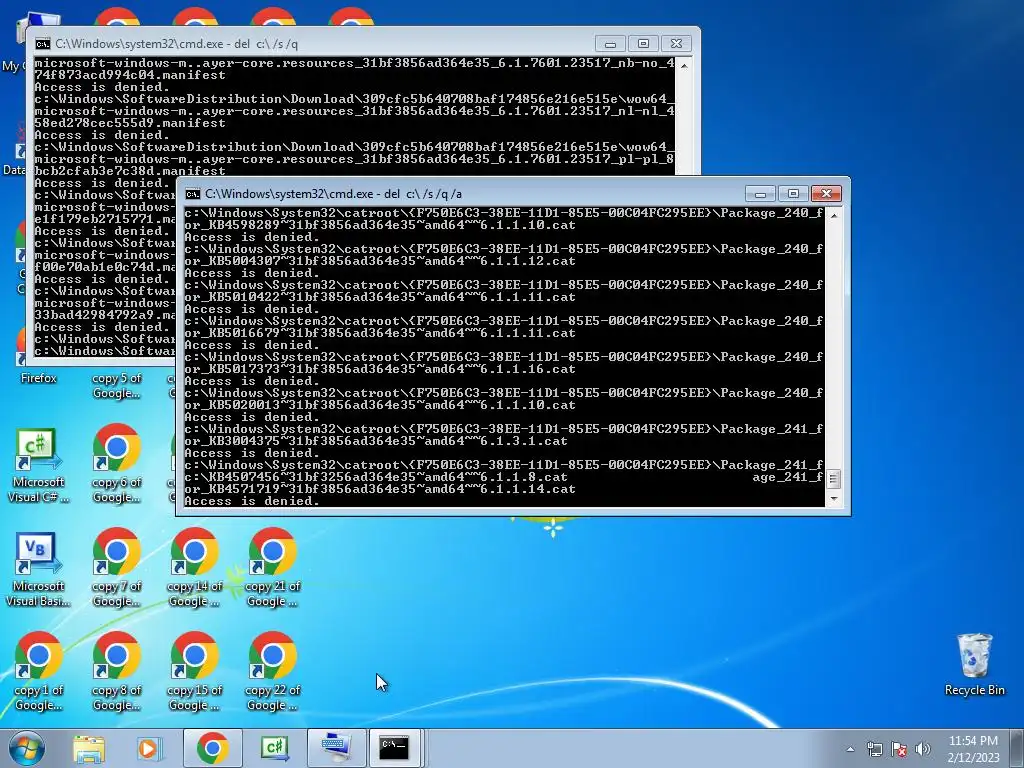Click the front cmd window title bar text
The height and width of the screenshot is (768, 1024).
333,194
